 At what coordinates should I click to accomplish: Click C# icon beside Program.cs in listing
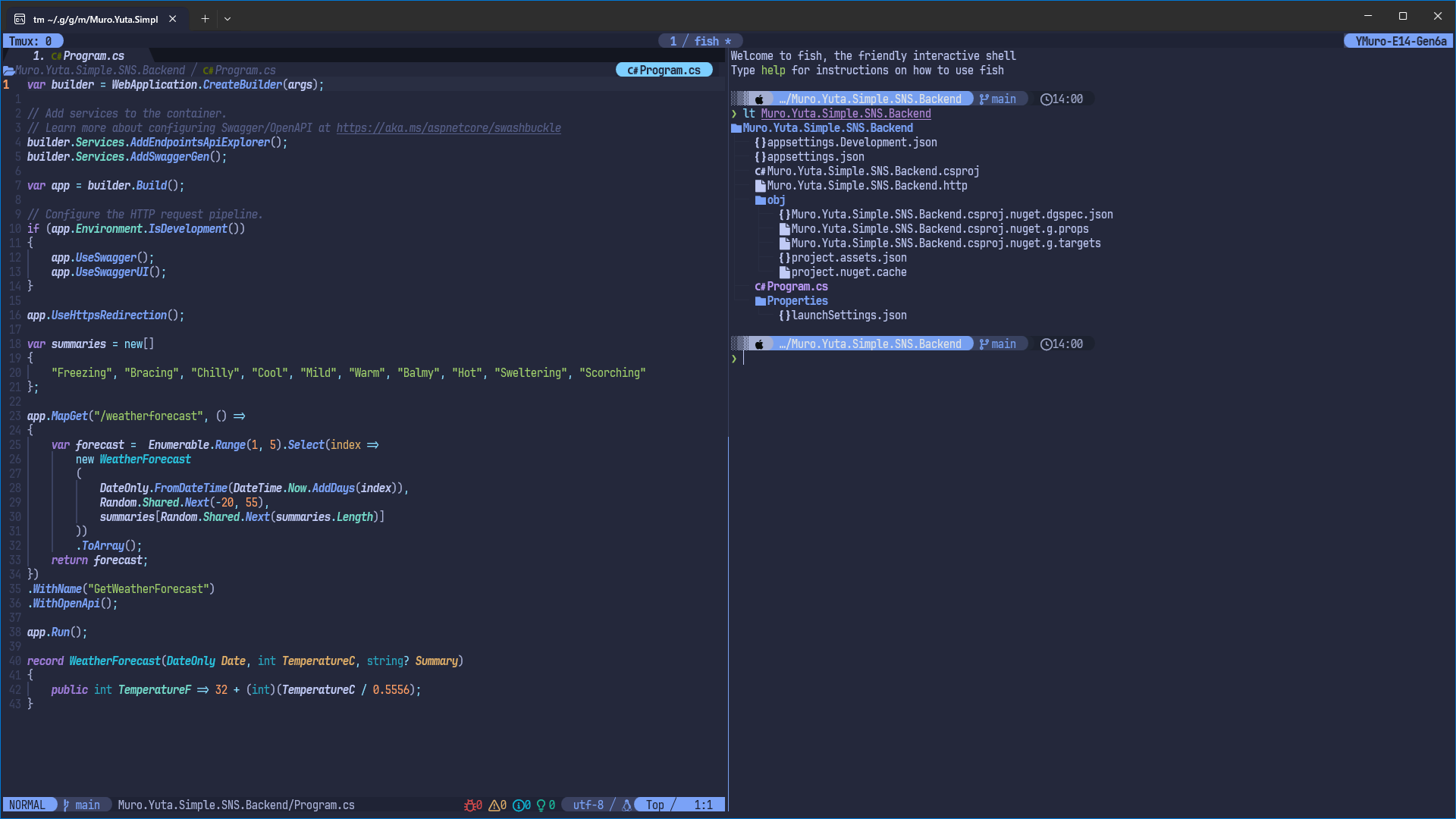point(761,287)
